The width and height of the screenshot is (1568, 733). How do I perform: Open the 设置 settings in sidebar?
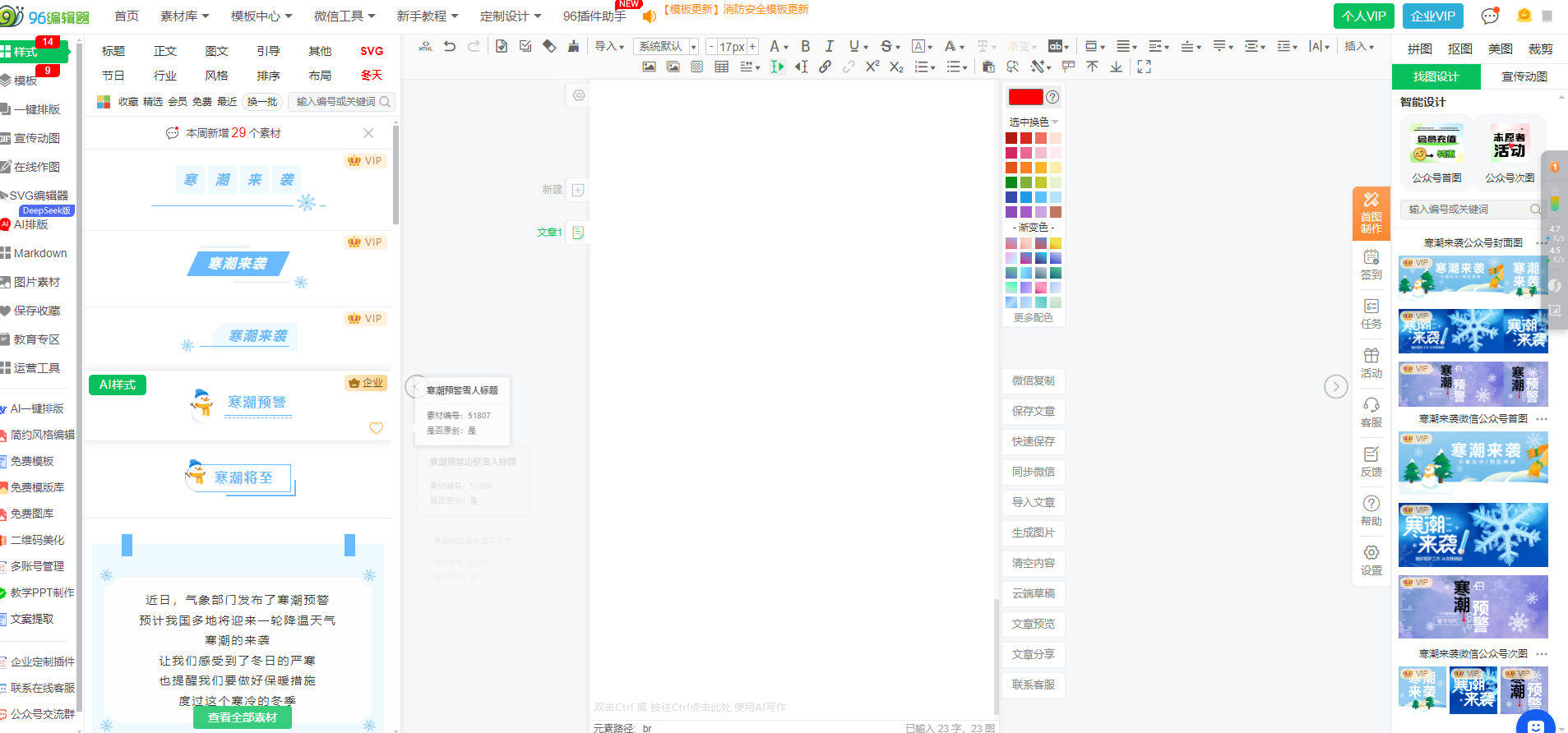coord(1371,560)
